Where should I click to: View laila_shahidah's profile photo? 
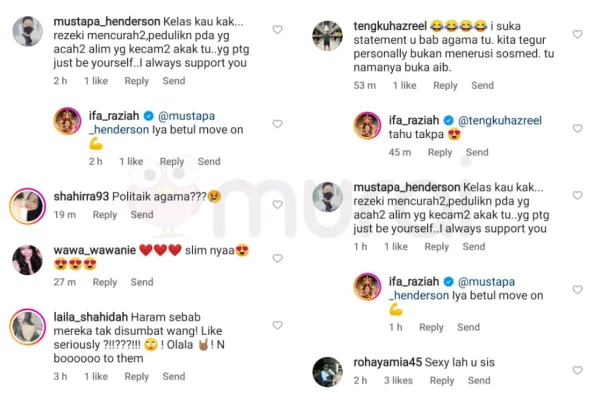click(27, 327)
